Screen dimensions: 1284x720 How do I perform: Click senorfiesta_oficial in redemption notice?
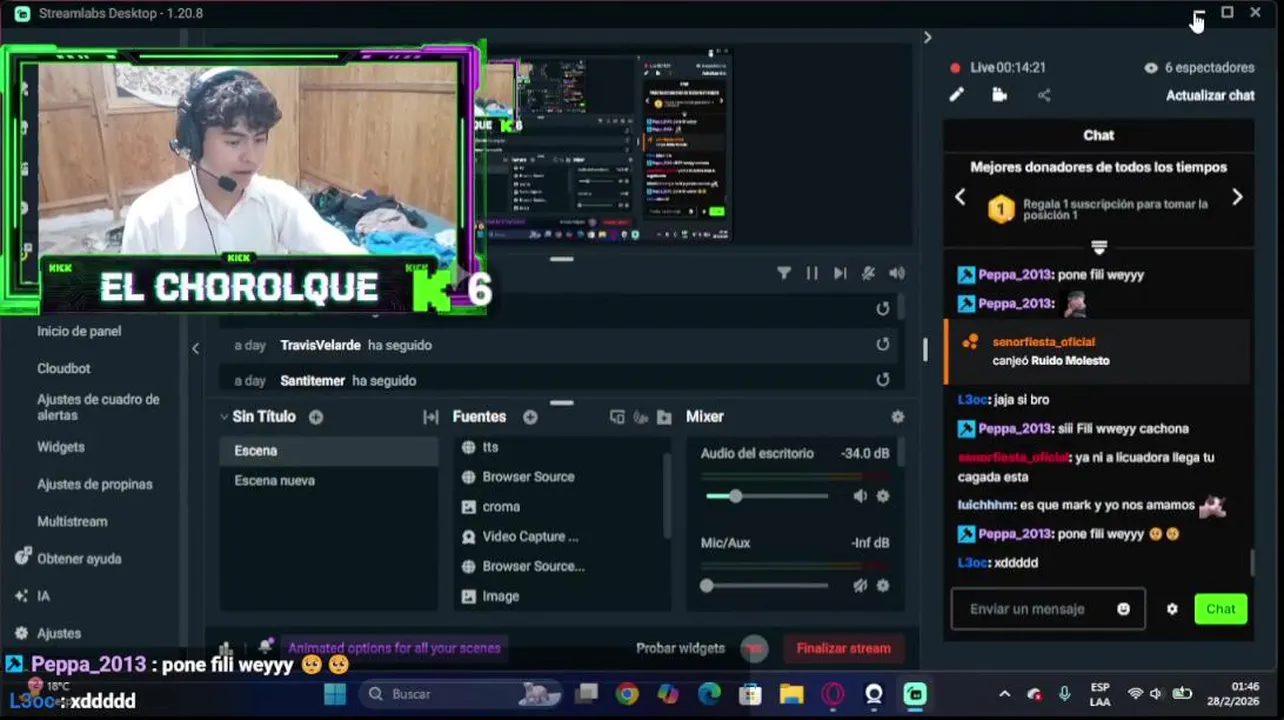point(1043,342)
